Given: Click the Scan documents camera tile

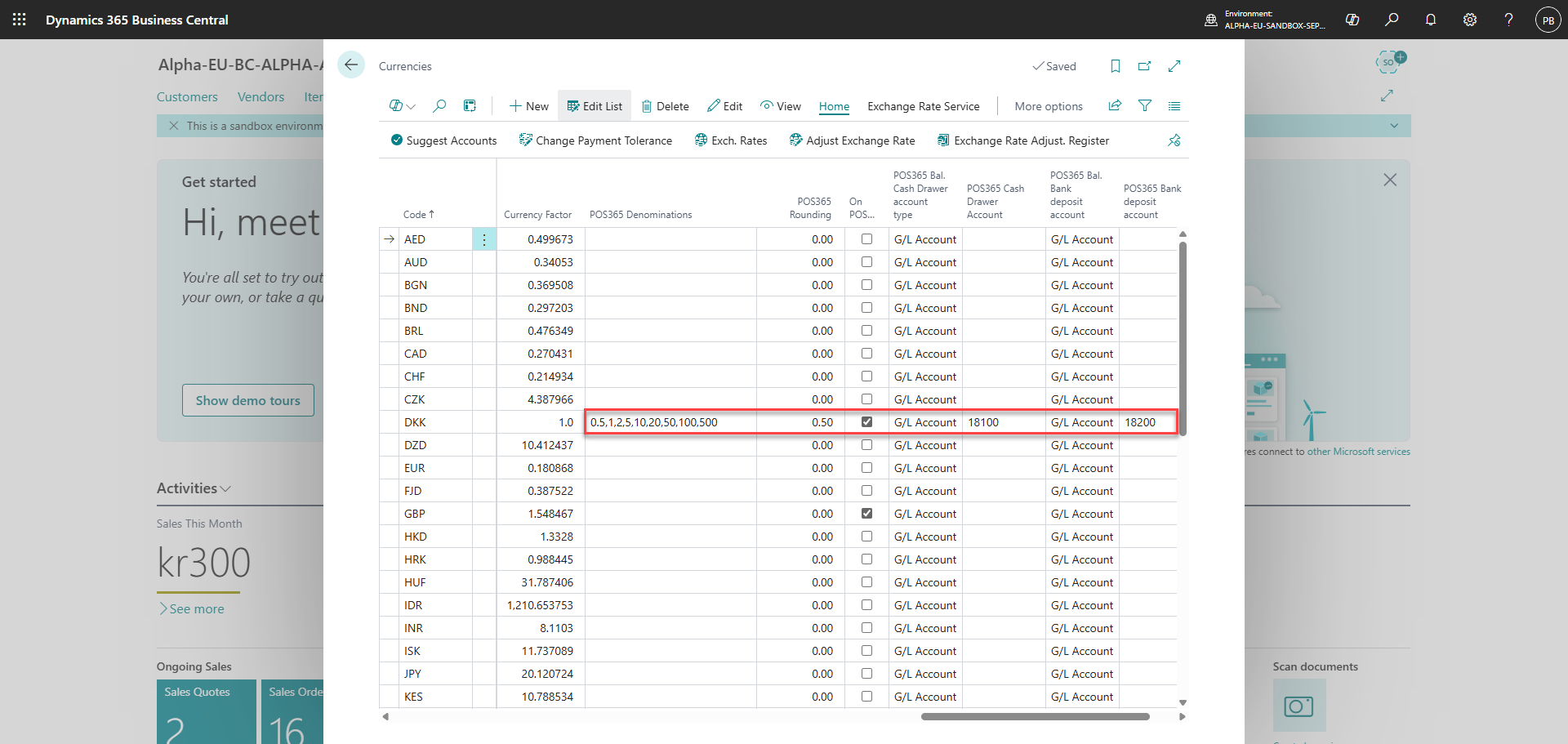Looking at the screenshot, I should tap(1299, 706).
